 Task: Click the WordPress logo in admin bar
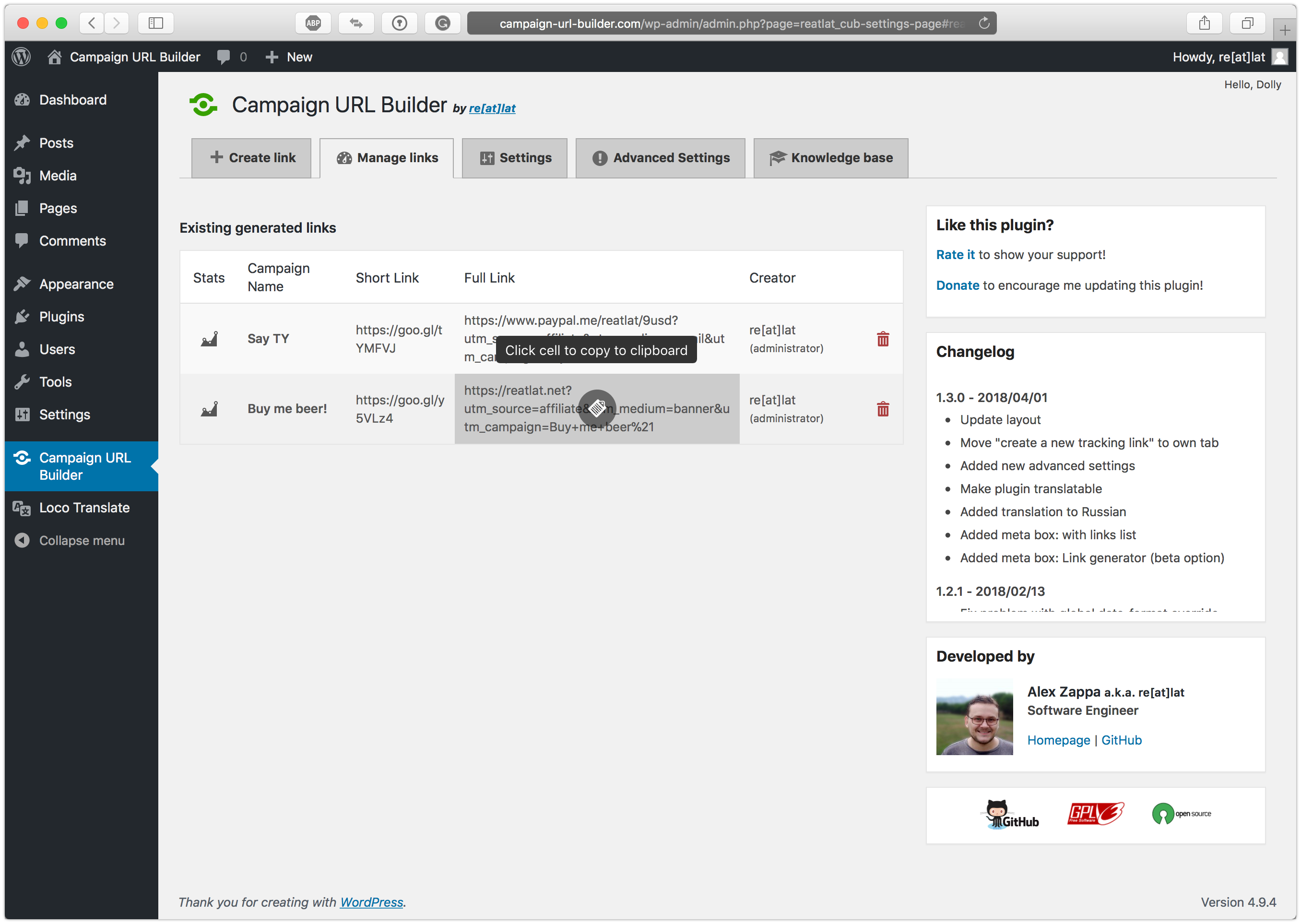point(21,57)
